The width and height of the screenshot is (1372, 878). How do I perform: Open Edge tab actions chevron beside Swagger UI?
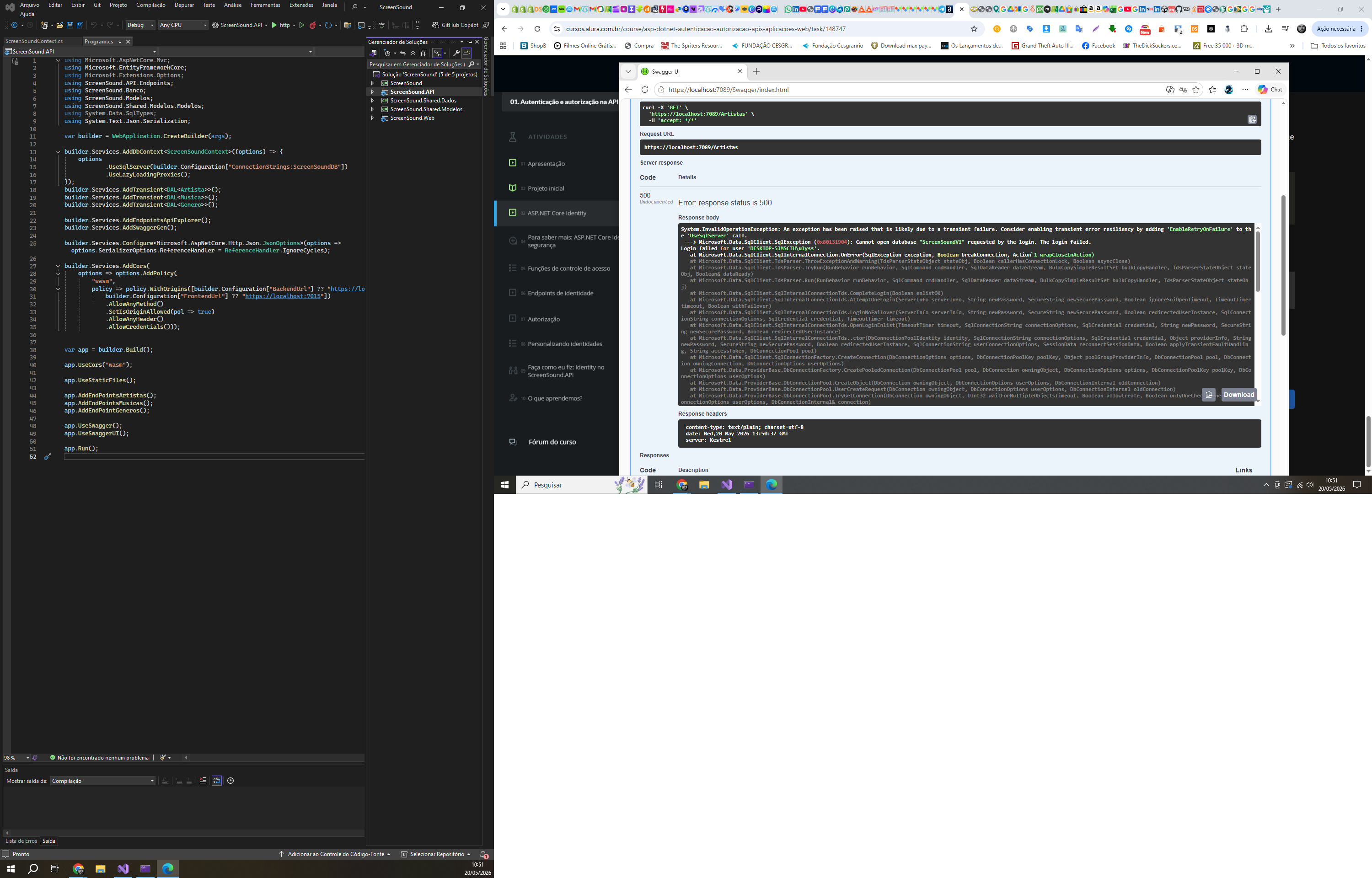point(628,71)
